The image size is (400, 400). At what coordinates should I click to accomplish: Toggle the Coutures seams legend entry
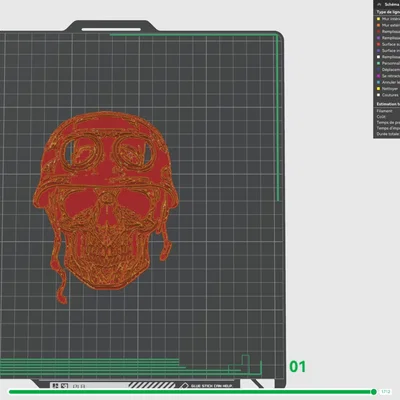387,95
